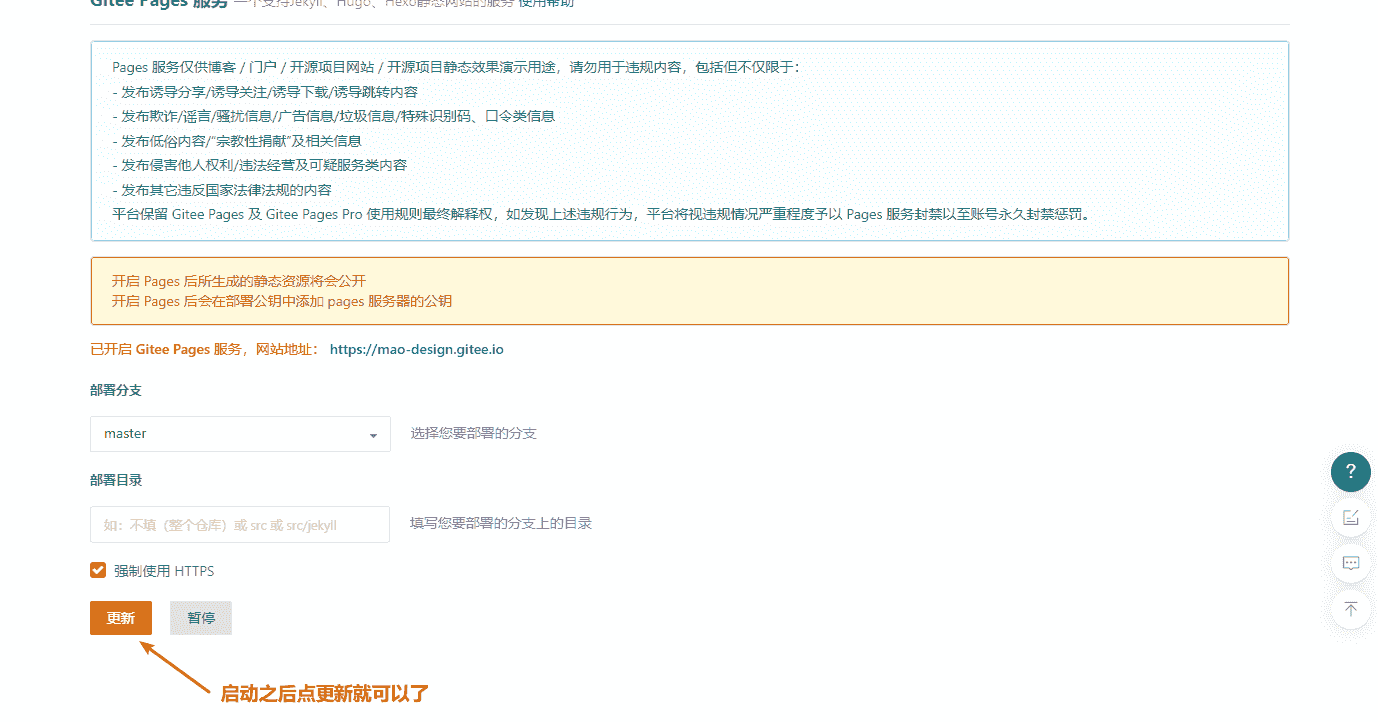This screenshot has height=722, width=1378.
Task: Click the 部署分支 section label
Action: click(116, 390)
